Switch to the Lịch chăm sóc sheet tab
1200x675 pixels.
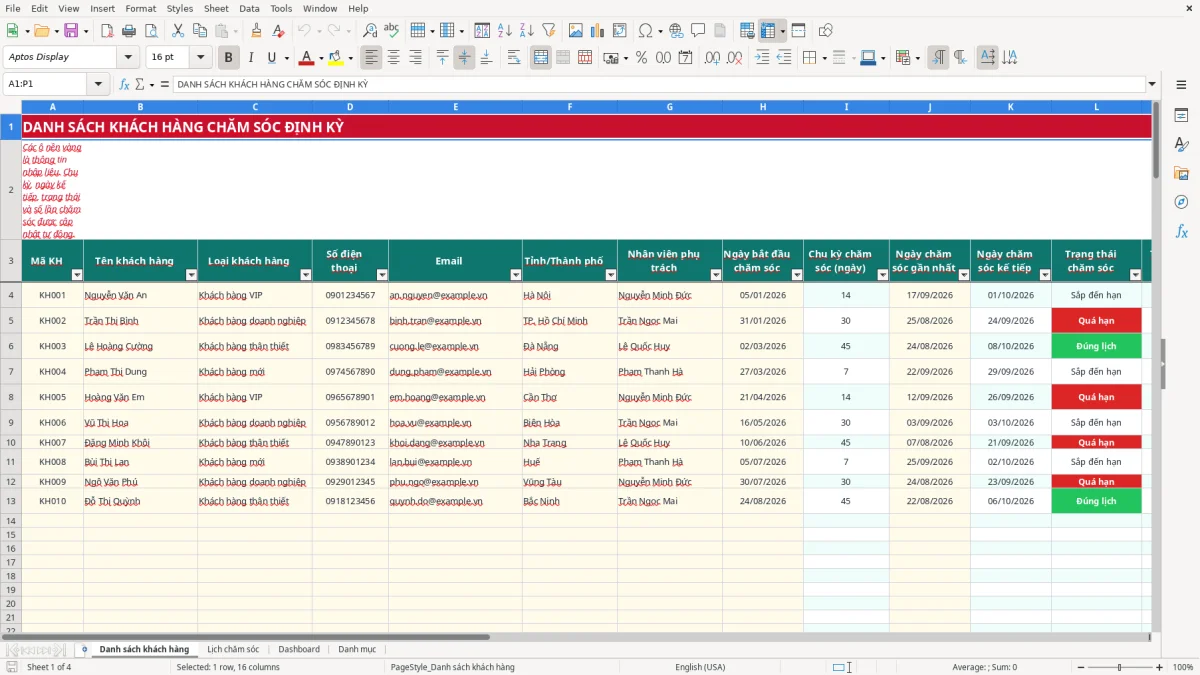coord(233,649)
